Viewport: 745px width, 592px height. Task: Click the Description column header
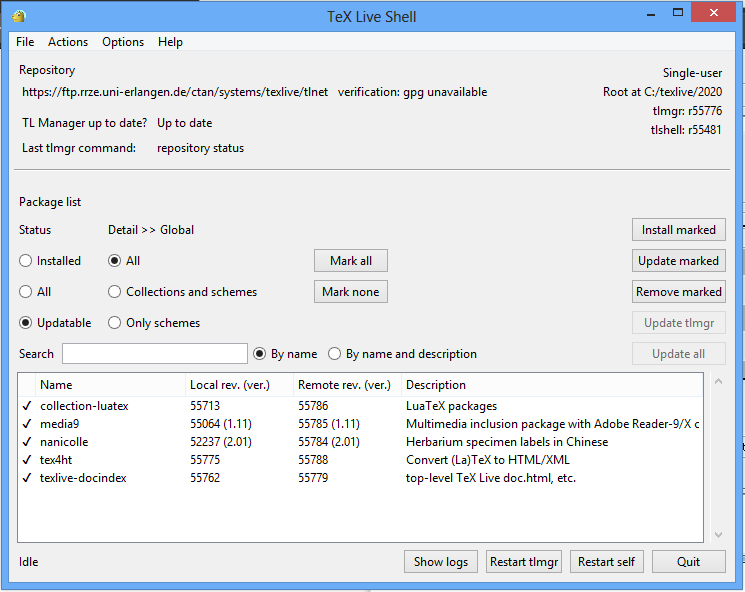pos(552,385)
